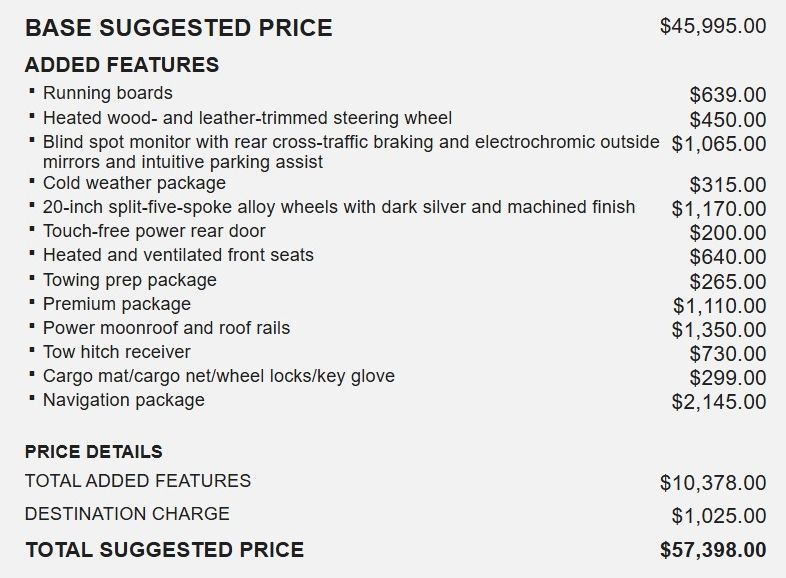Viewport: 786px width, 578px height.
Task: Select Heated wood- and leather-trimmed steering wheel
Action: pos(247,118)
